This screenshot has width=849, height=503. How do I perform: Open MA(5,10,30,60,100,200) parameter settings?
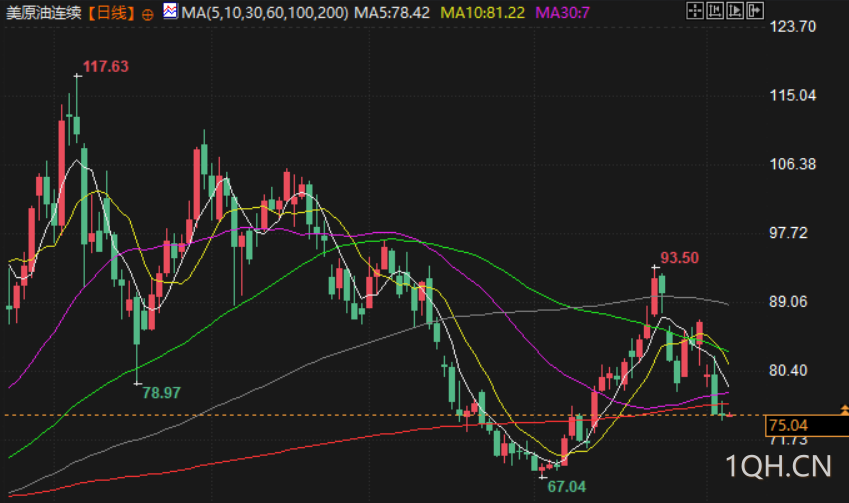pos(265,13)
